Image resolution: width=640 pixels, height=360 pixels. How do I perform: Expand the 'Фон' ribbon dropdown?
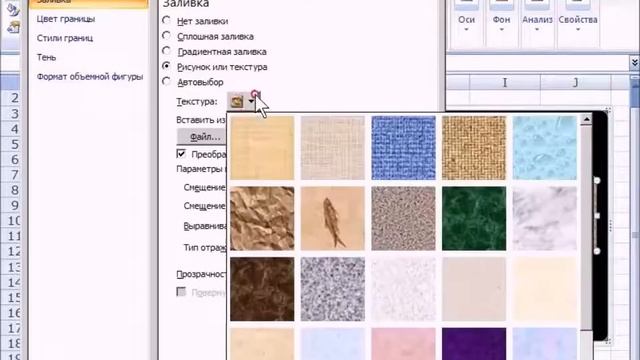[502, 20]
